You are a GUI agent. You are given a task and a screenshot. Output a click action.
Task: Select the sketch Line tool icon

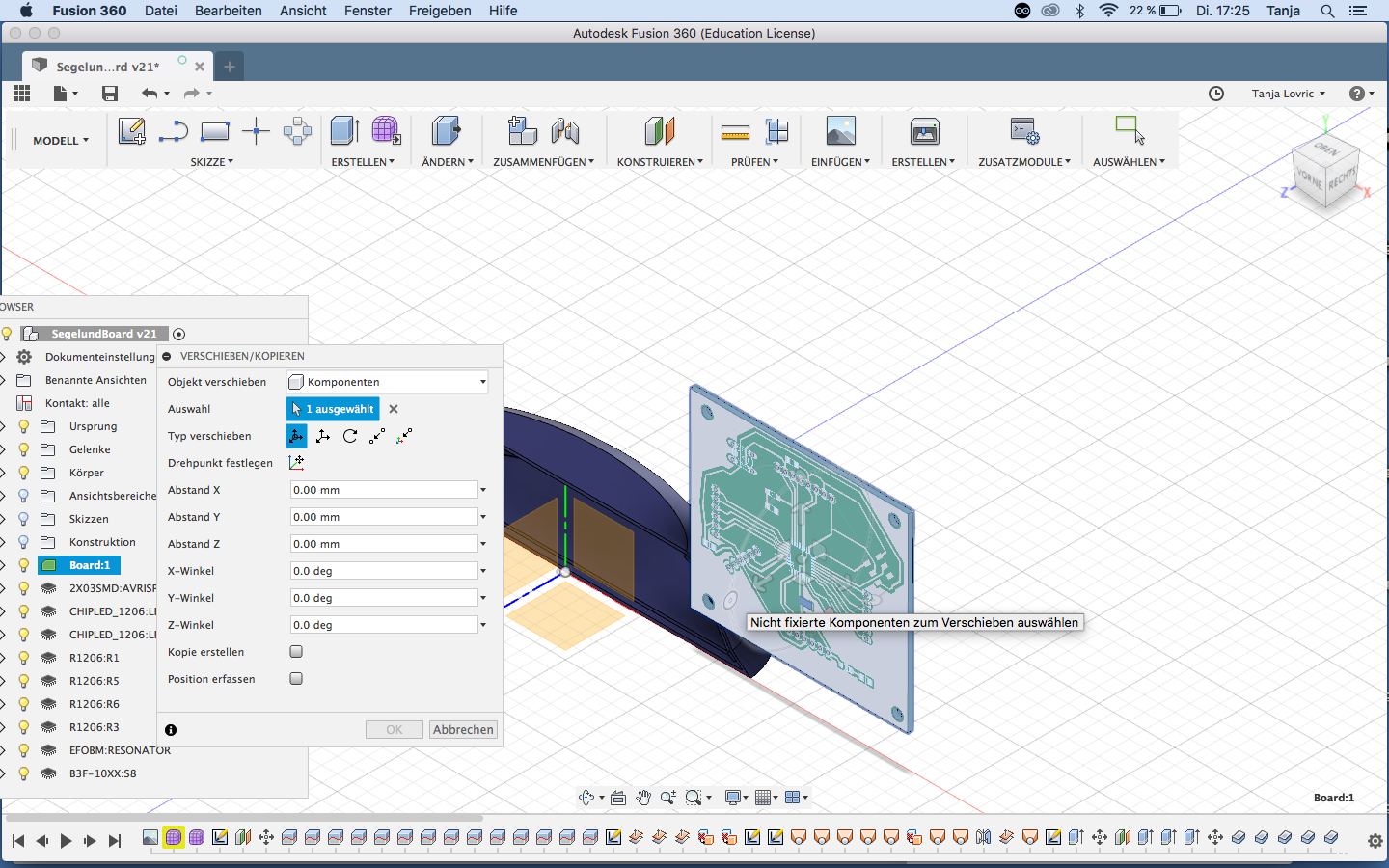click(x=173, y=131)
